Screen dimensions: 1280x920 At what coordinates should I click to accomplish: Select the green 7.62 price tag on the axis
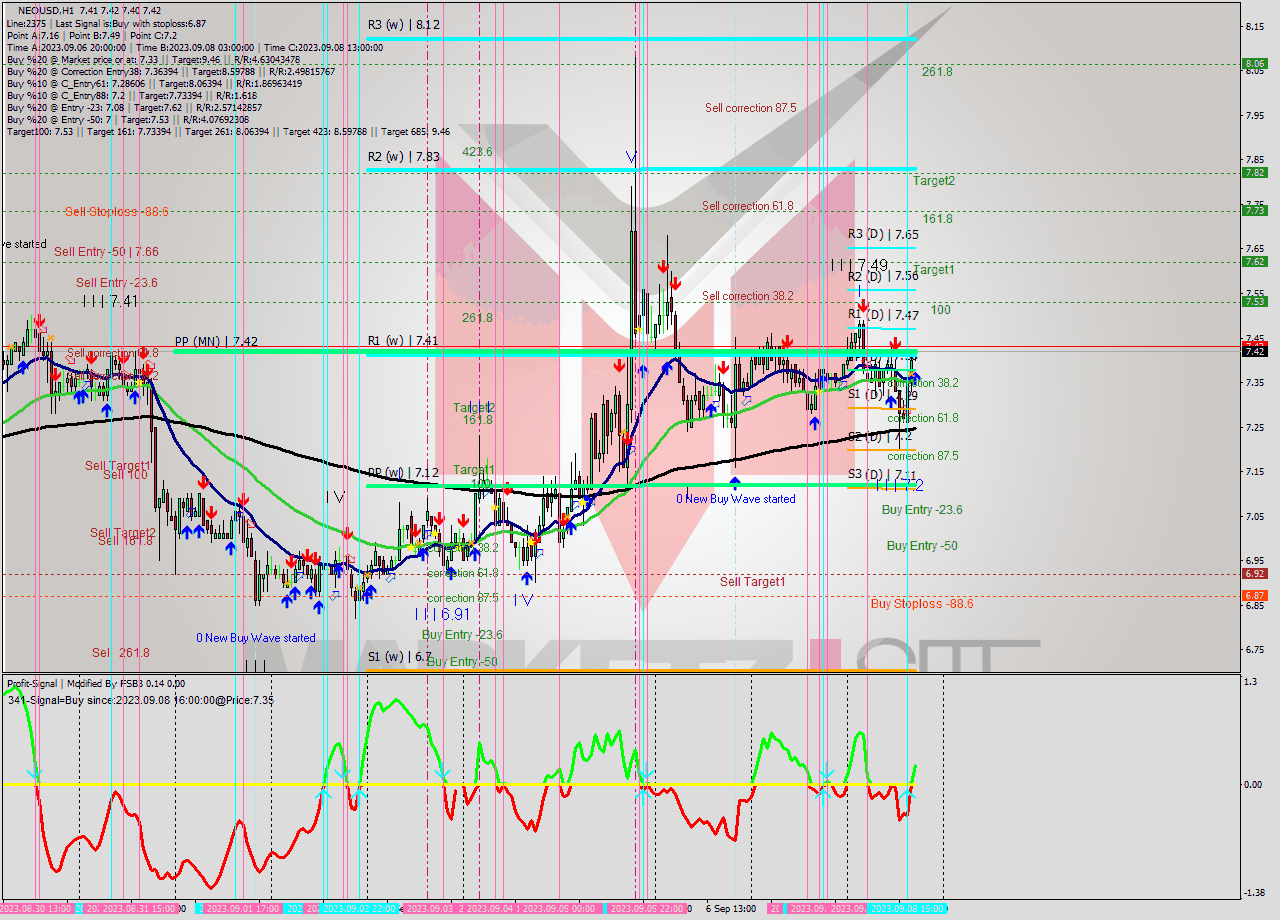[1254, 261]
